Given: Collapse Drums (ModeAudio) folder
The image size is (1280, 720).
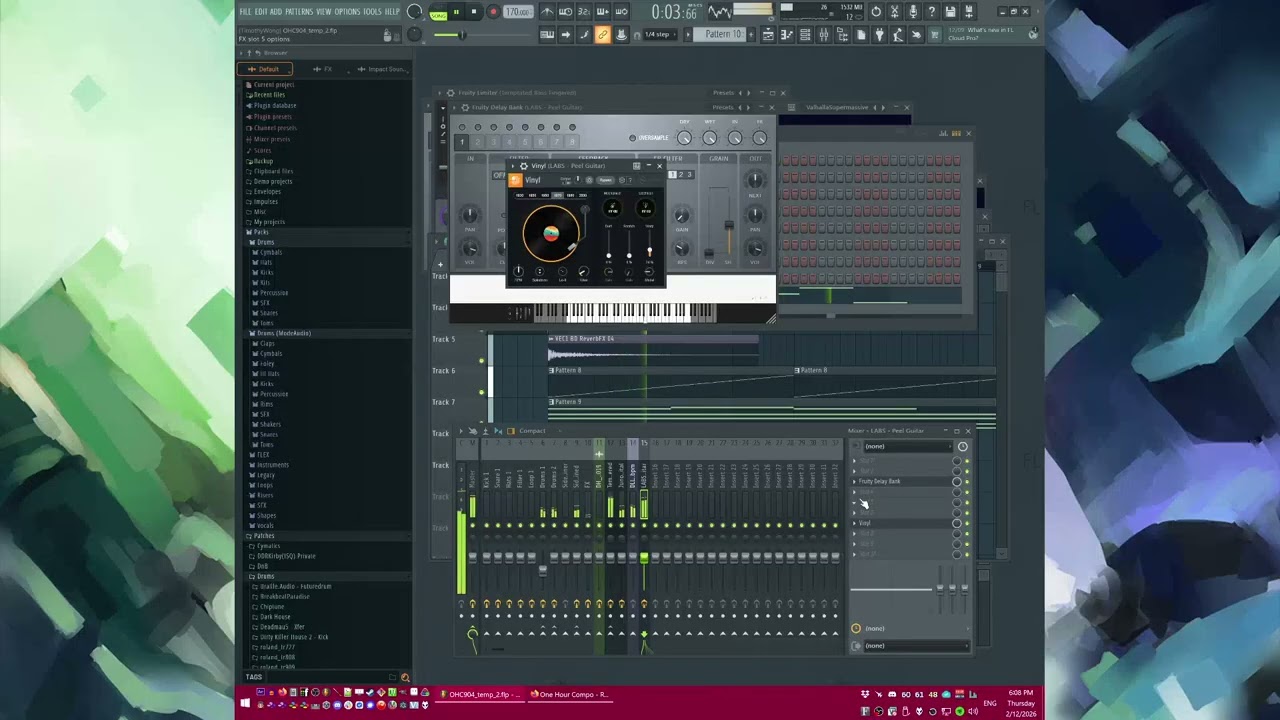Looking at the screenshot, I should click(x=284, y=333).
